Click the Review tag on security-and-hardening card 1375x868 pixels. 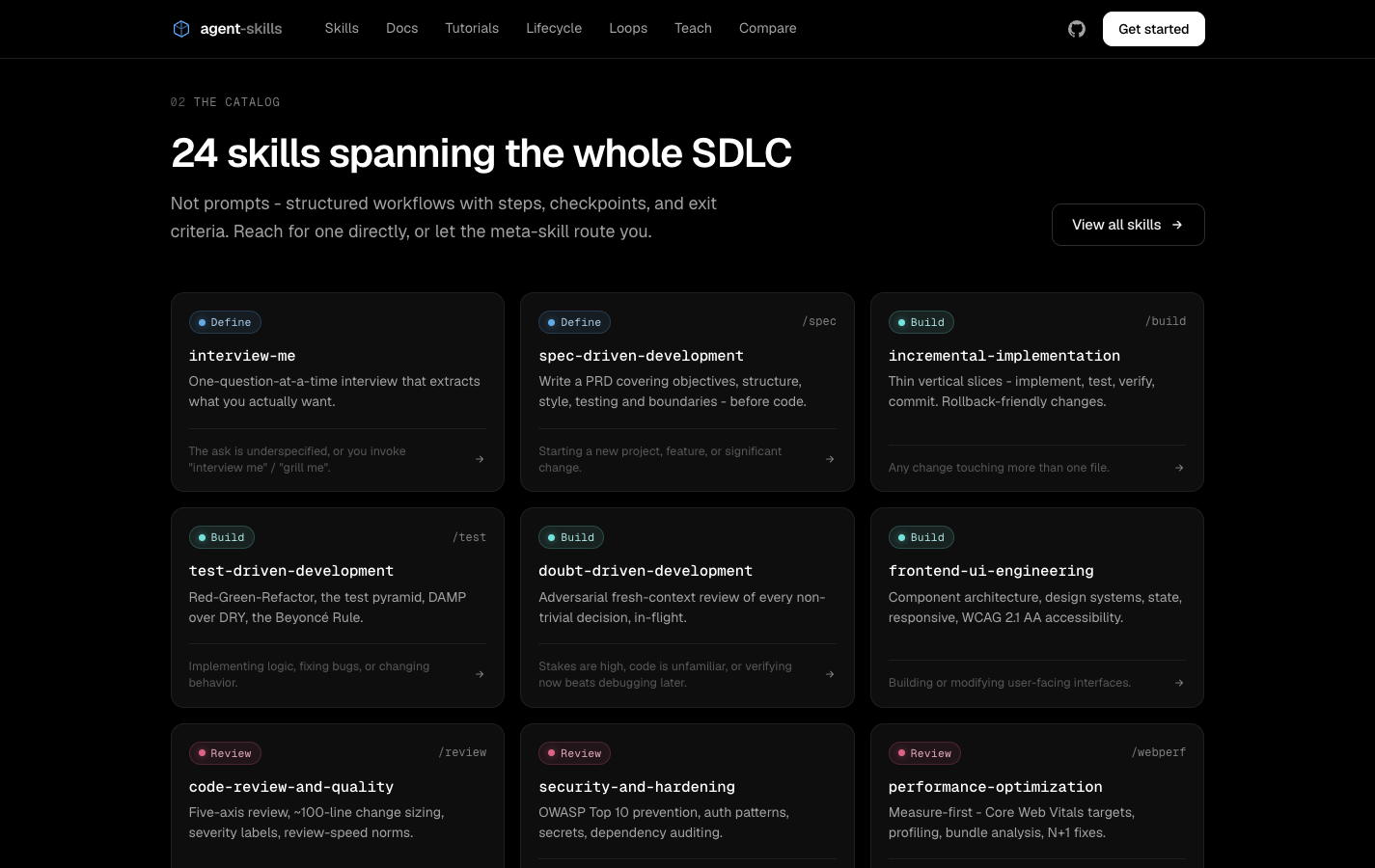click(x=574, y=753)
